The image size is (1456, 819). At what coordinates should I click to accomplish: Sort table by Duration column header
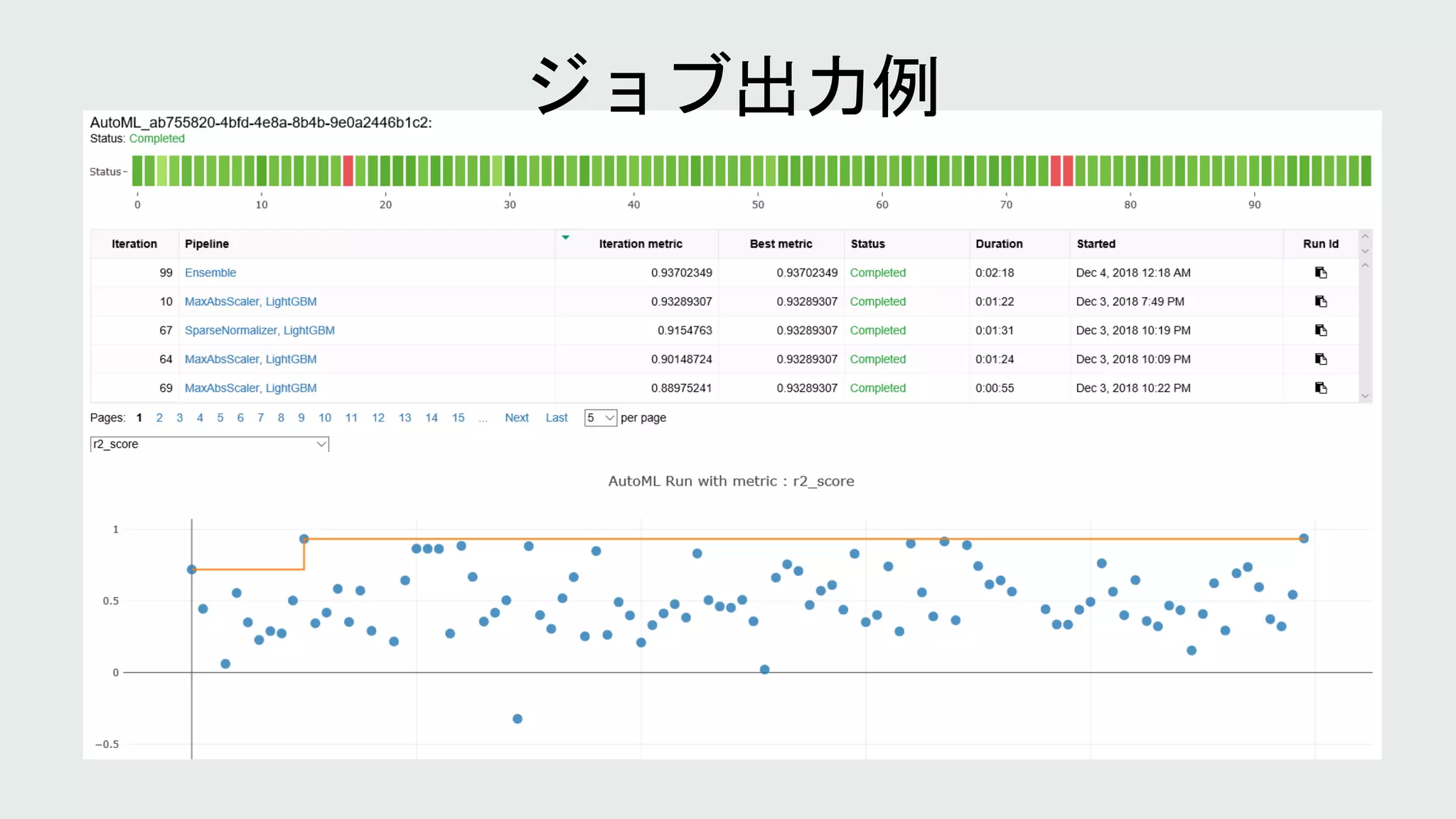(999, 244)
